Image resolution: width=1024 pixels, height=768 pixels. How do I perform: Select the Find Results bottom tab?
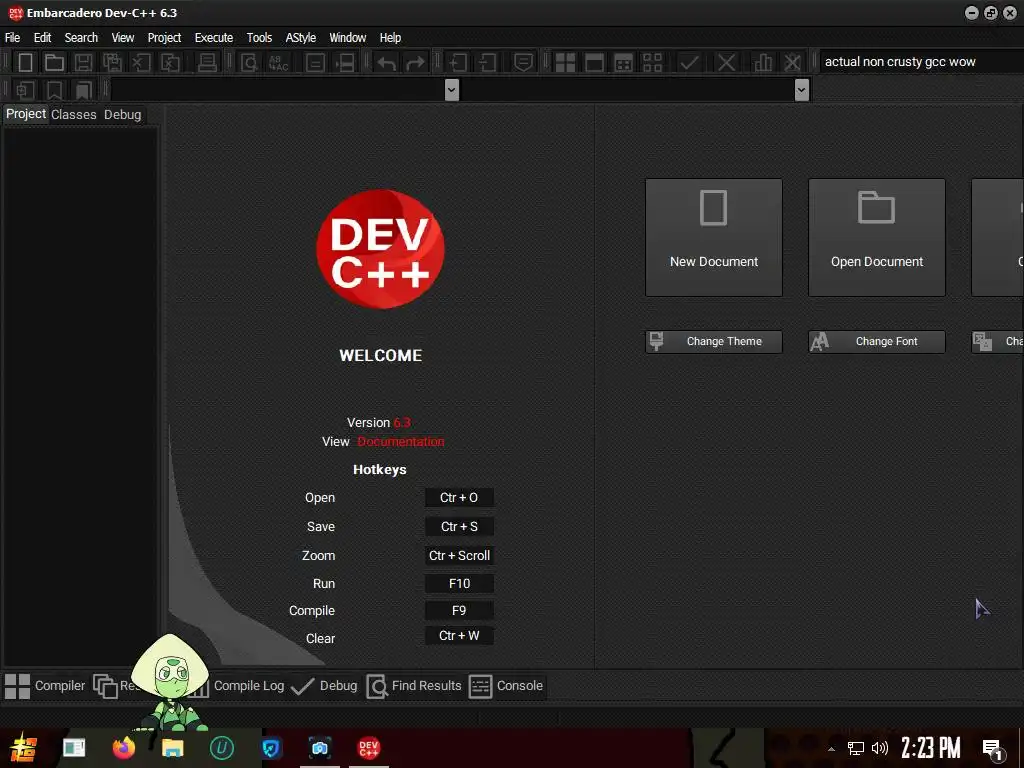pyautogui.click(x=414, y=686)
